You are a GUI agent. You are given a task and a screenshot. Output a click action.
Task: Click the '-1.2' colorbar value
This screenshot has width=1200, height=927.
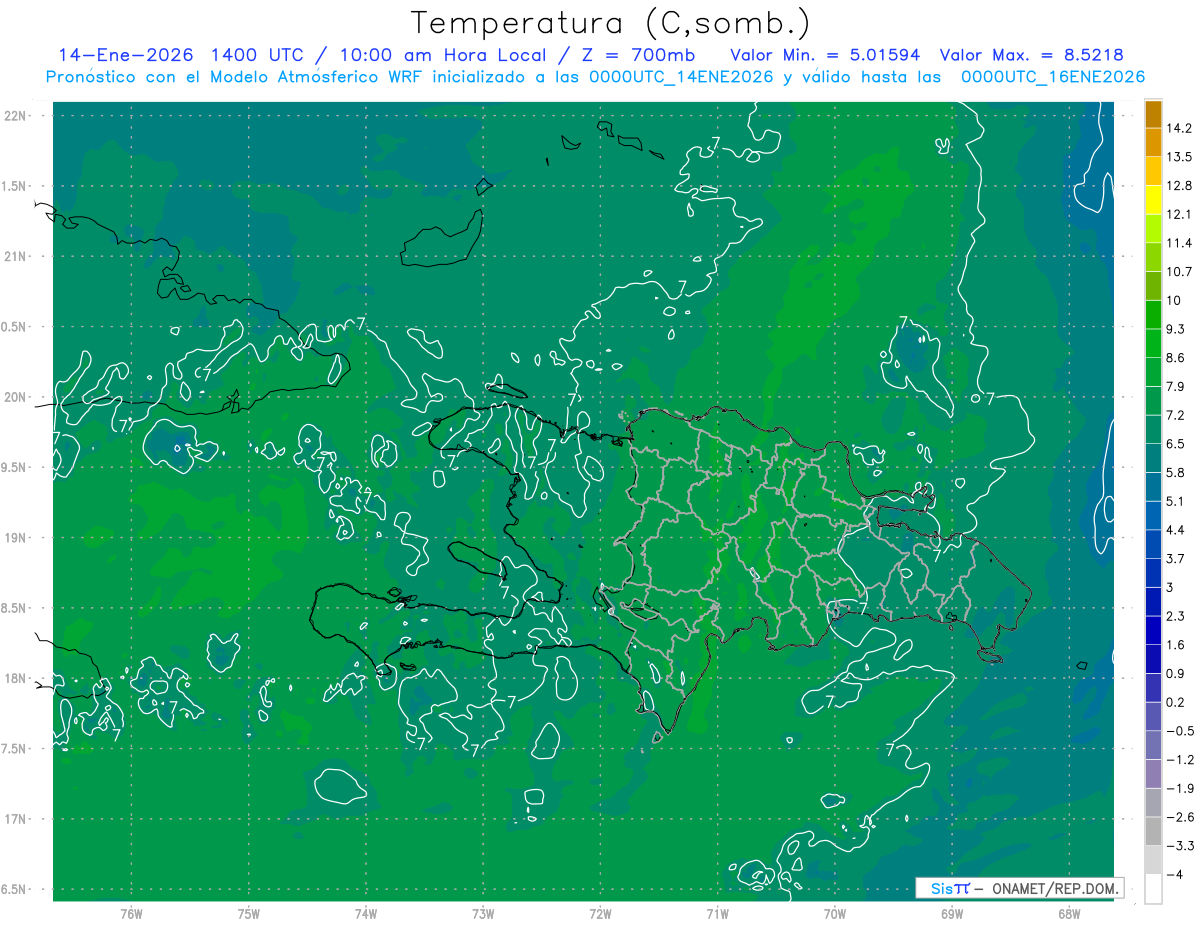tap(1179, 760)
